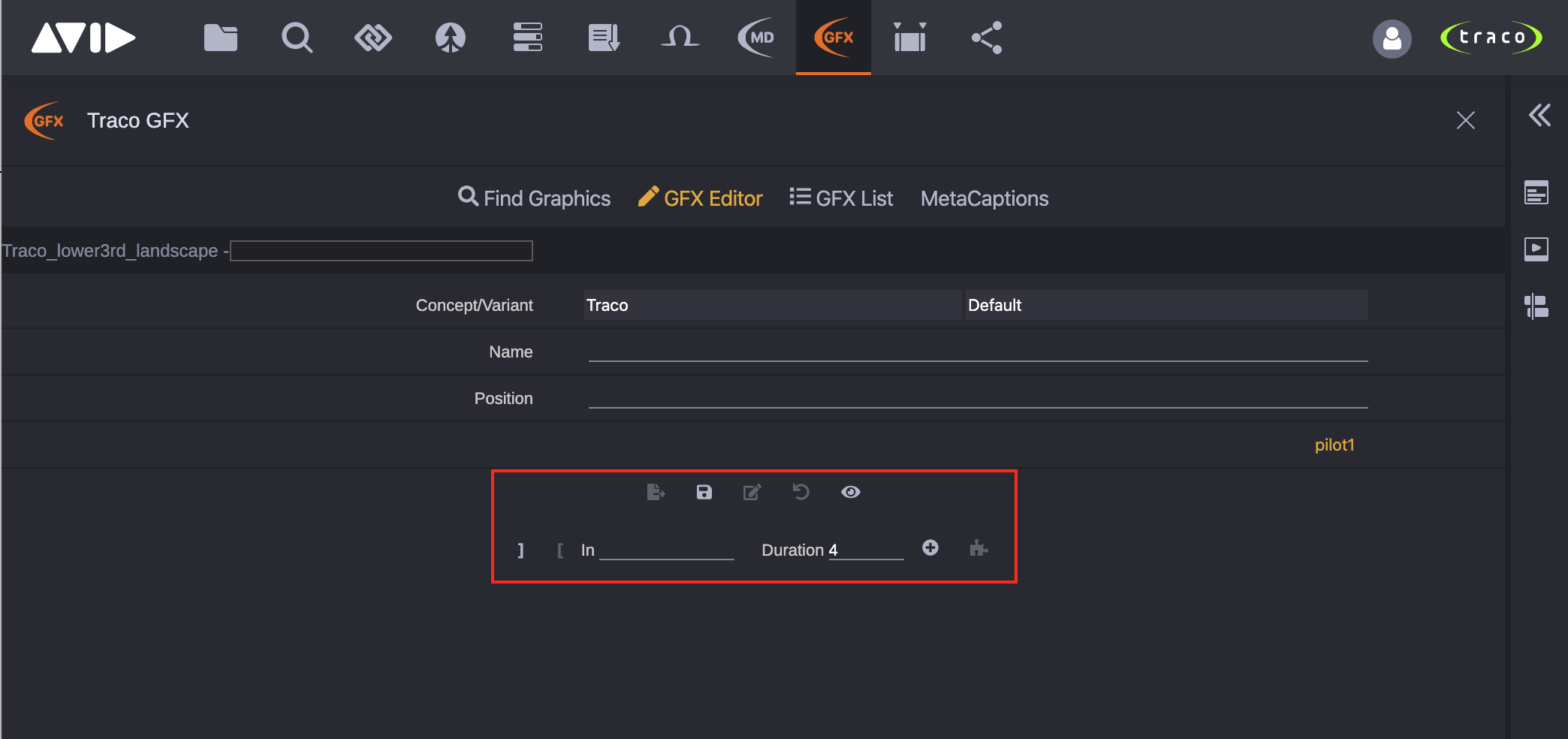Open the MD MetaData app icon
Screen dimensions: 1568x739
[x=756, y=38]
